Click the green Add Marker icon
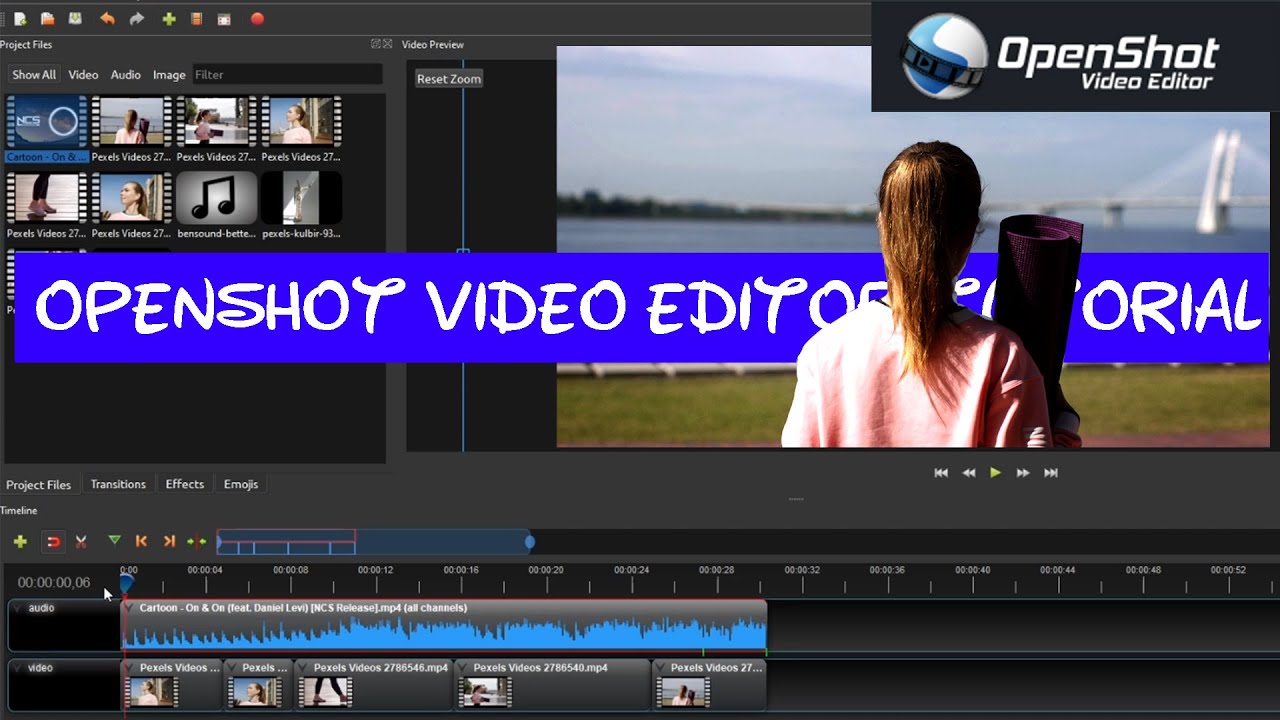Image resolution: width=1280 pixels, height=720 pixels. pos(114,541)
